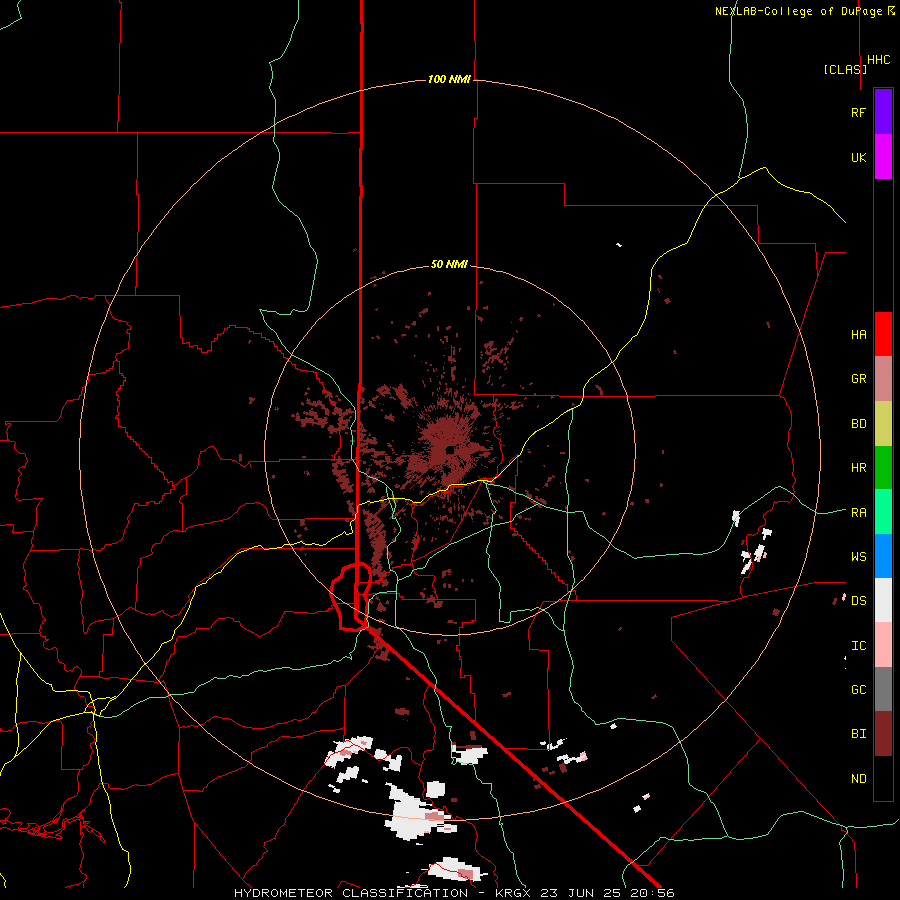Click the 'HA' legend label
This screenshot has width=900, height=900.
pyautogui.click(x=859, y=335)
